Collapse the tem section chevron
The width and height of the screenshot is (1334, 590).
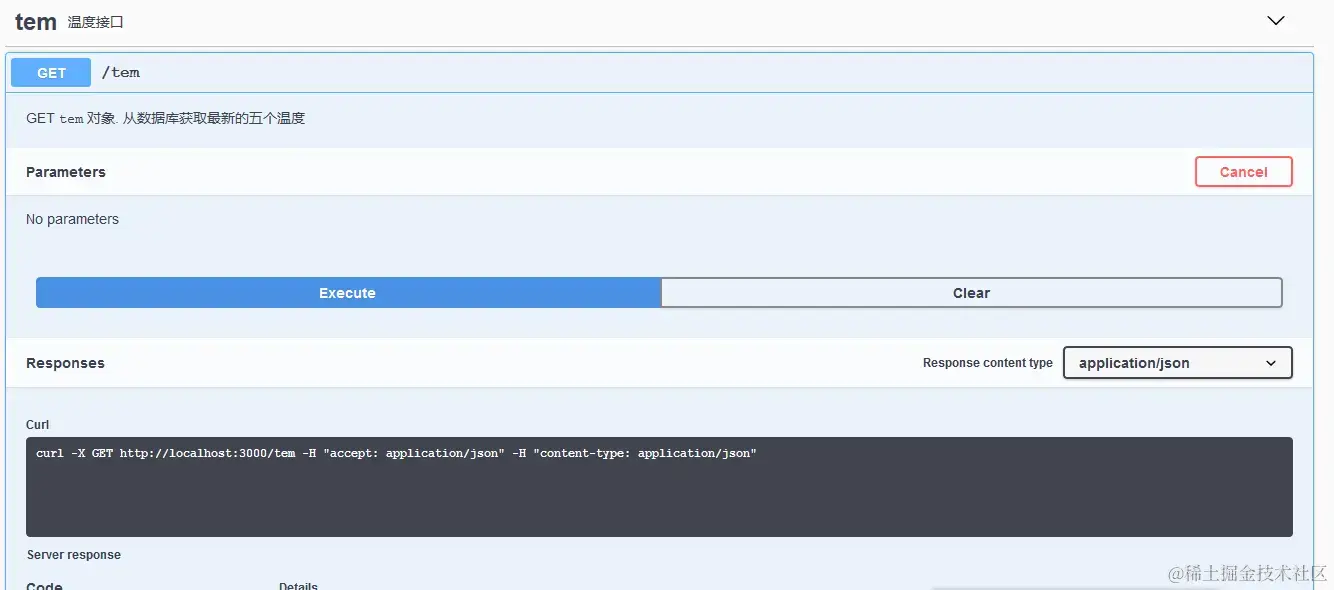(1275, 20)
